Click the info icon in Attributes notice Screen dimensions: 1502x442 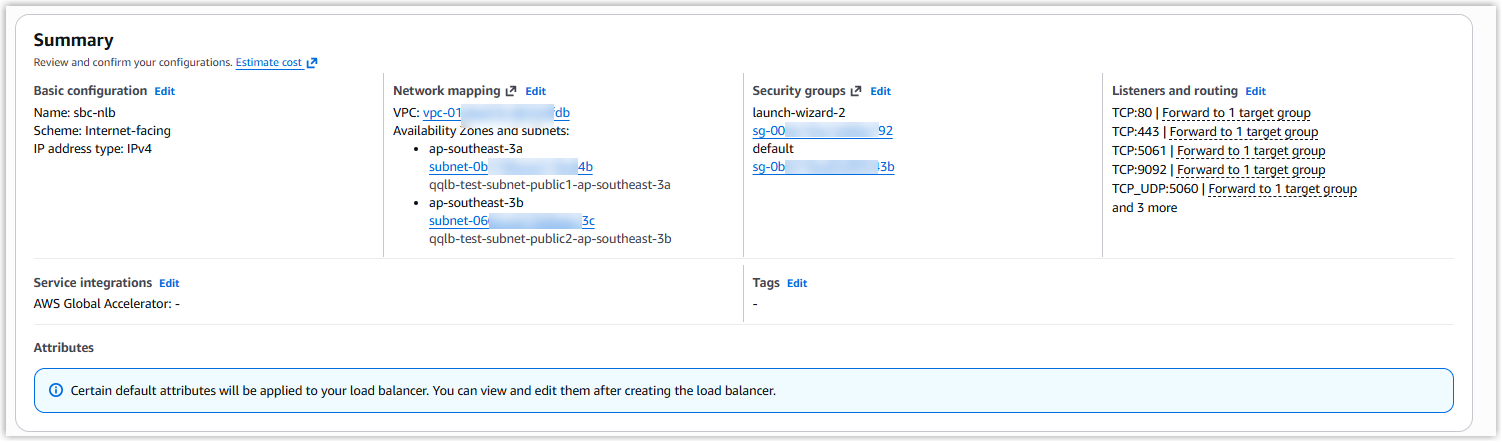56,390
